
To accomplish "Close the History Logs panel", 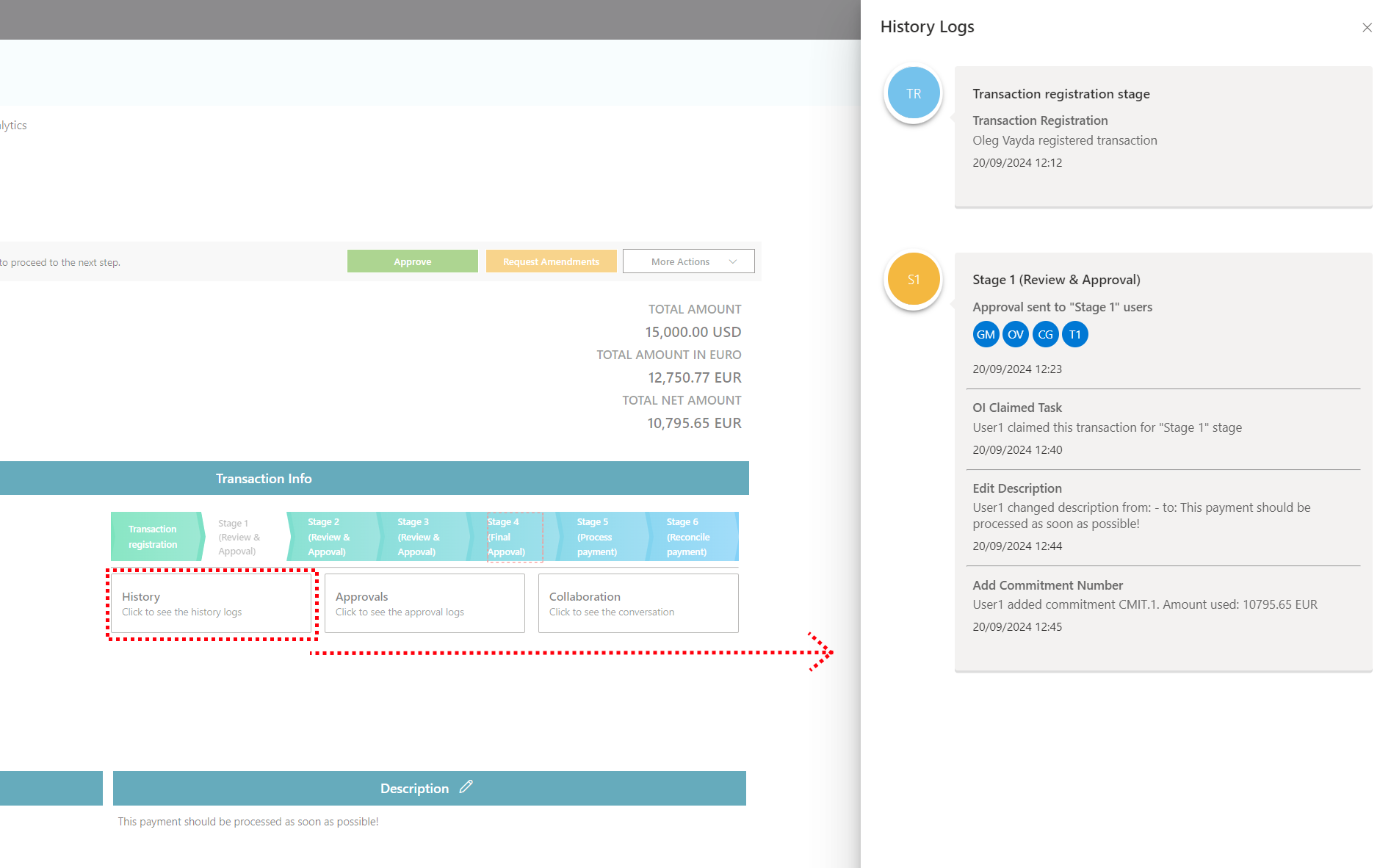I will point(1367,28).
